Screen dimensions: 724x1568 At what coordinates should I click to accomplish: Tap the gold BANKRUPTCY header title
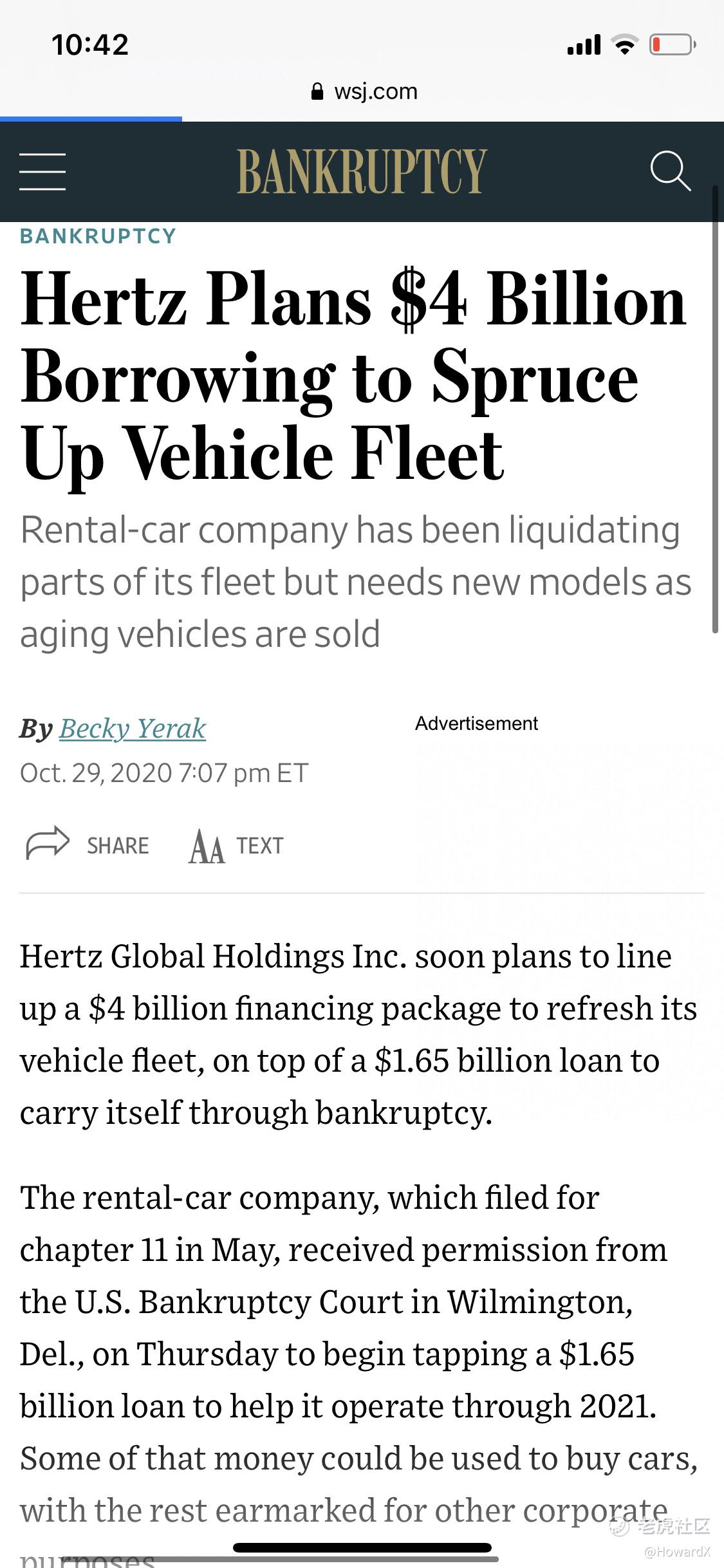(362, 171)
